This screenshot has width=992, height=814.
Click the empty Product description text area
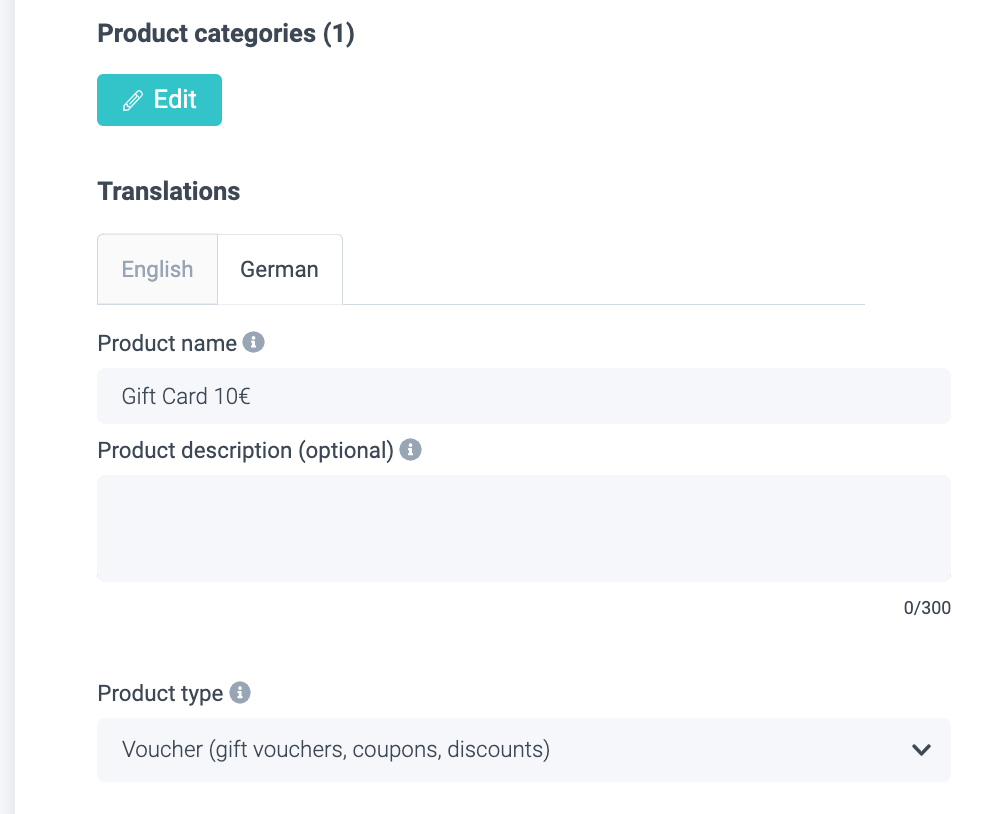point(523,527)
